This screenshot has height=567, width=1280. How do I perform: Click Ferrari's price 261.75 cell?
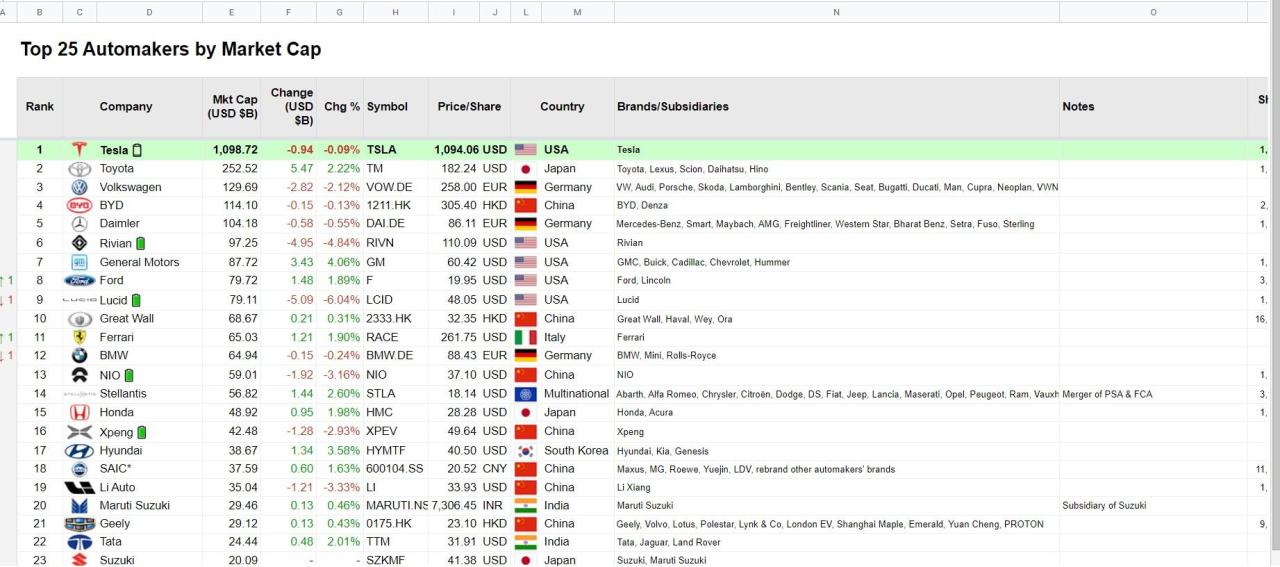[x=459, y=337]
